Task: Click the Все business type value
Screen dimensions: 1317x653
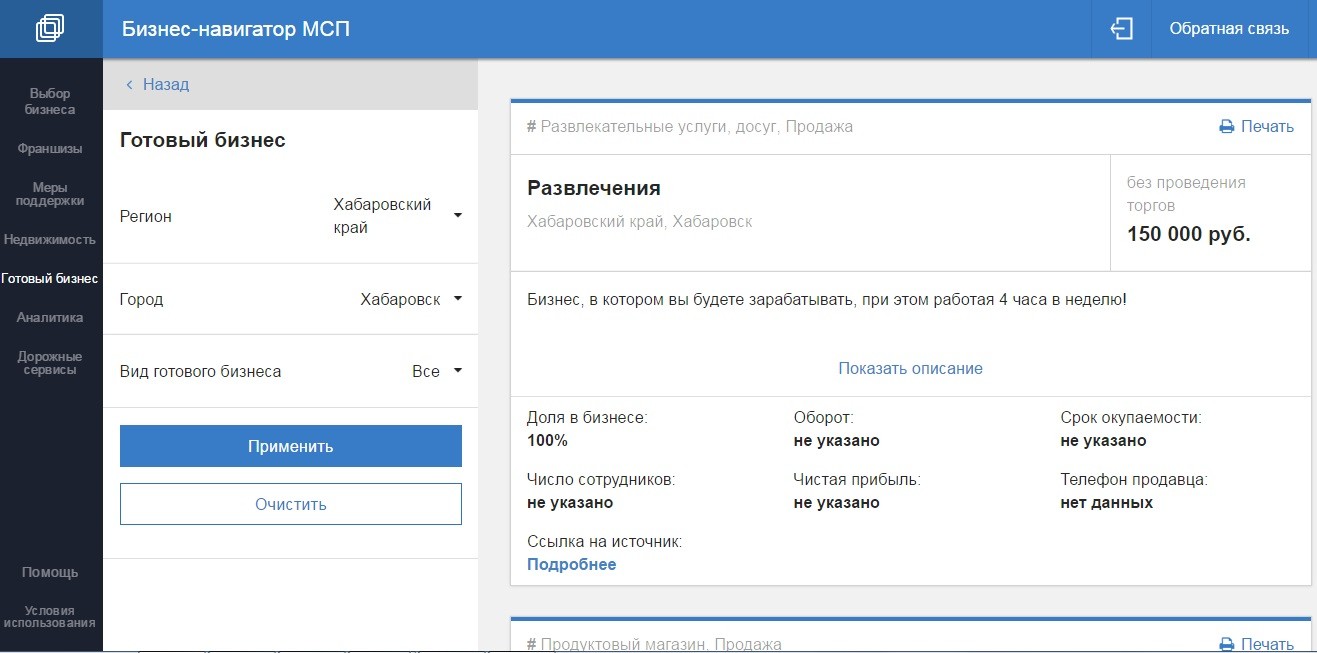Action: point(425,371)
